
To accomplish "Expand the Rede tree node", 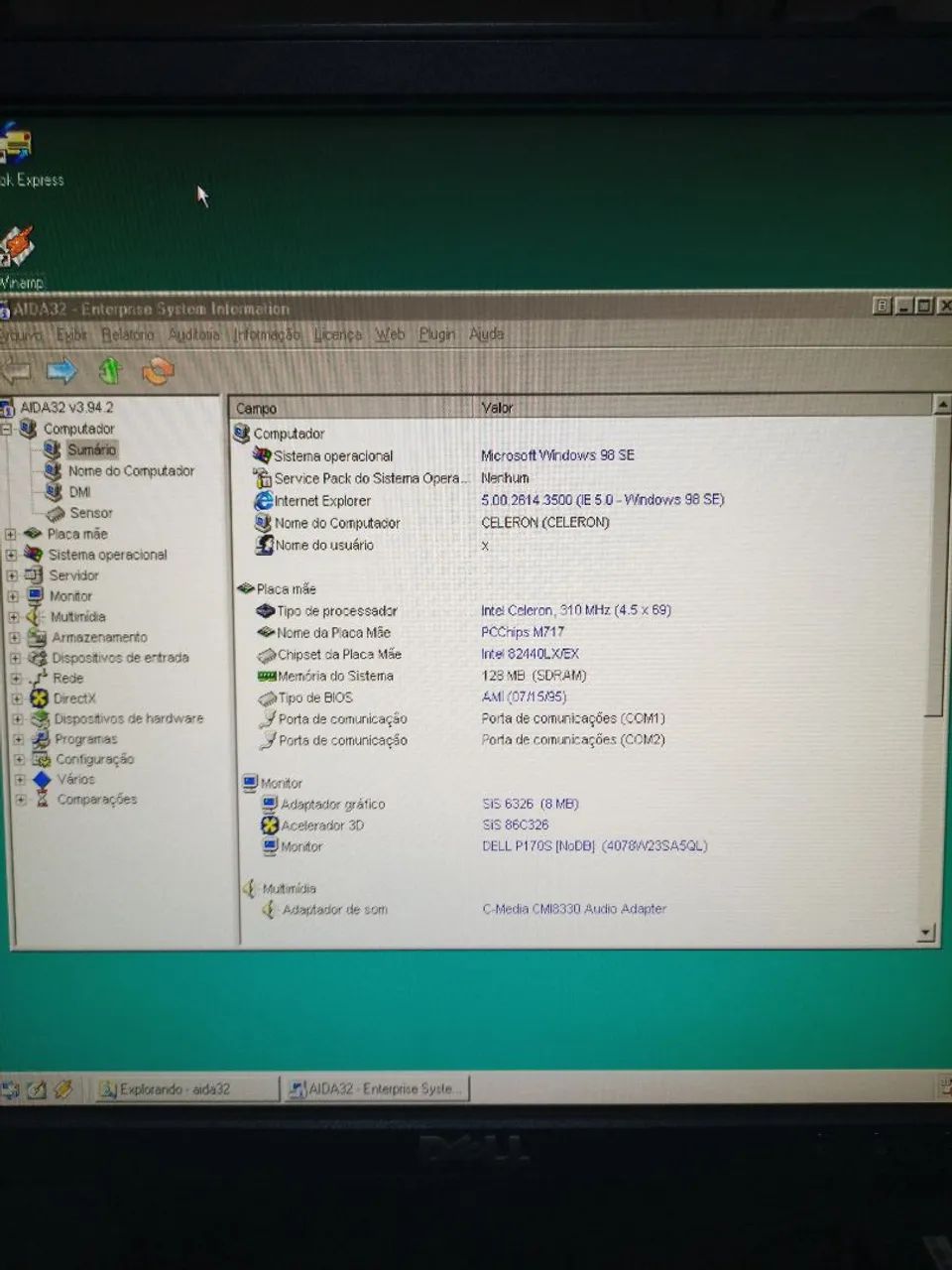I will 17,679.
